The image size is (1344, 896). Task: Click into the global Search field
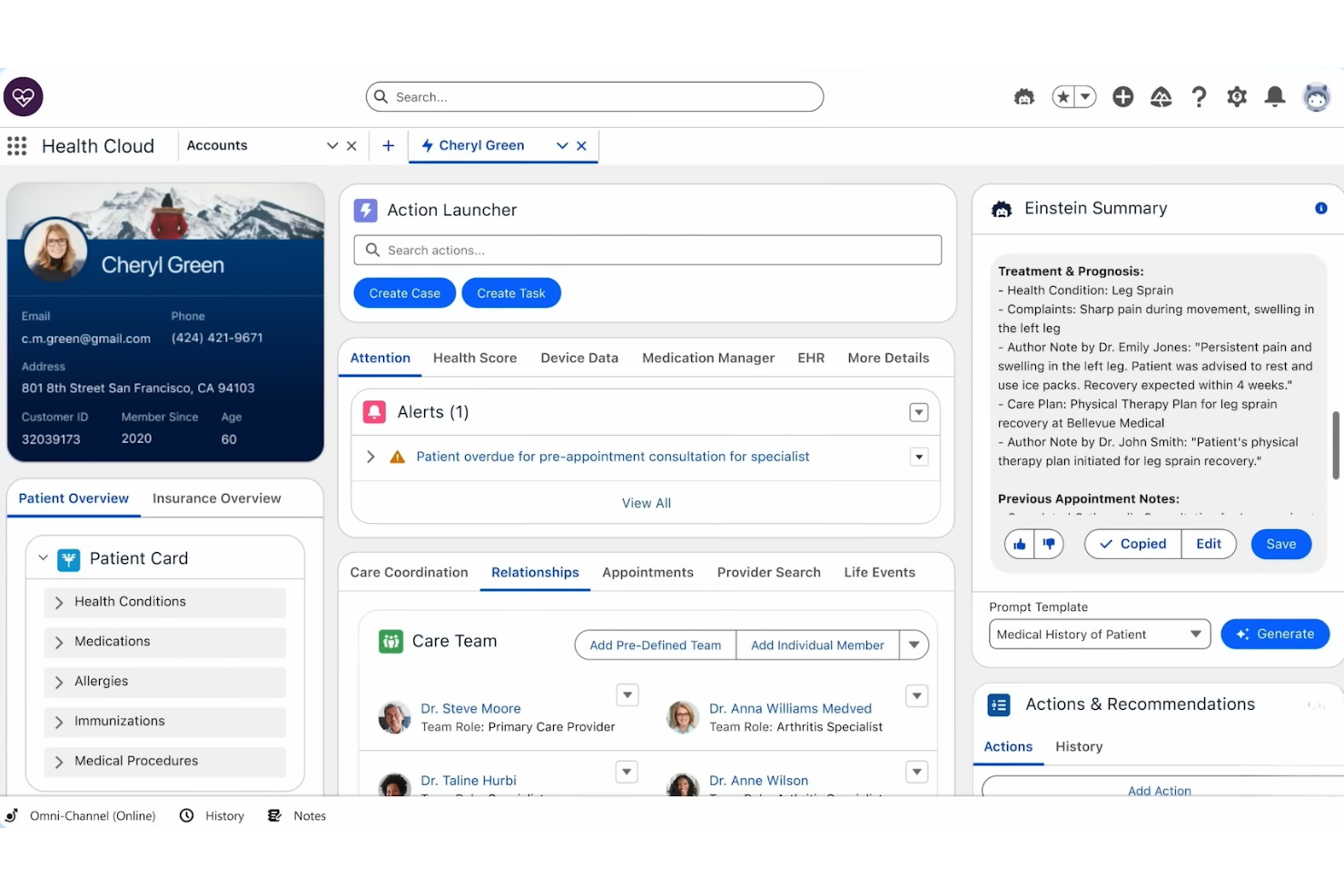[x=595, y=97]
